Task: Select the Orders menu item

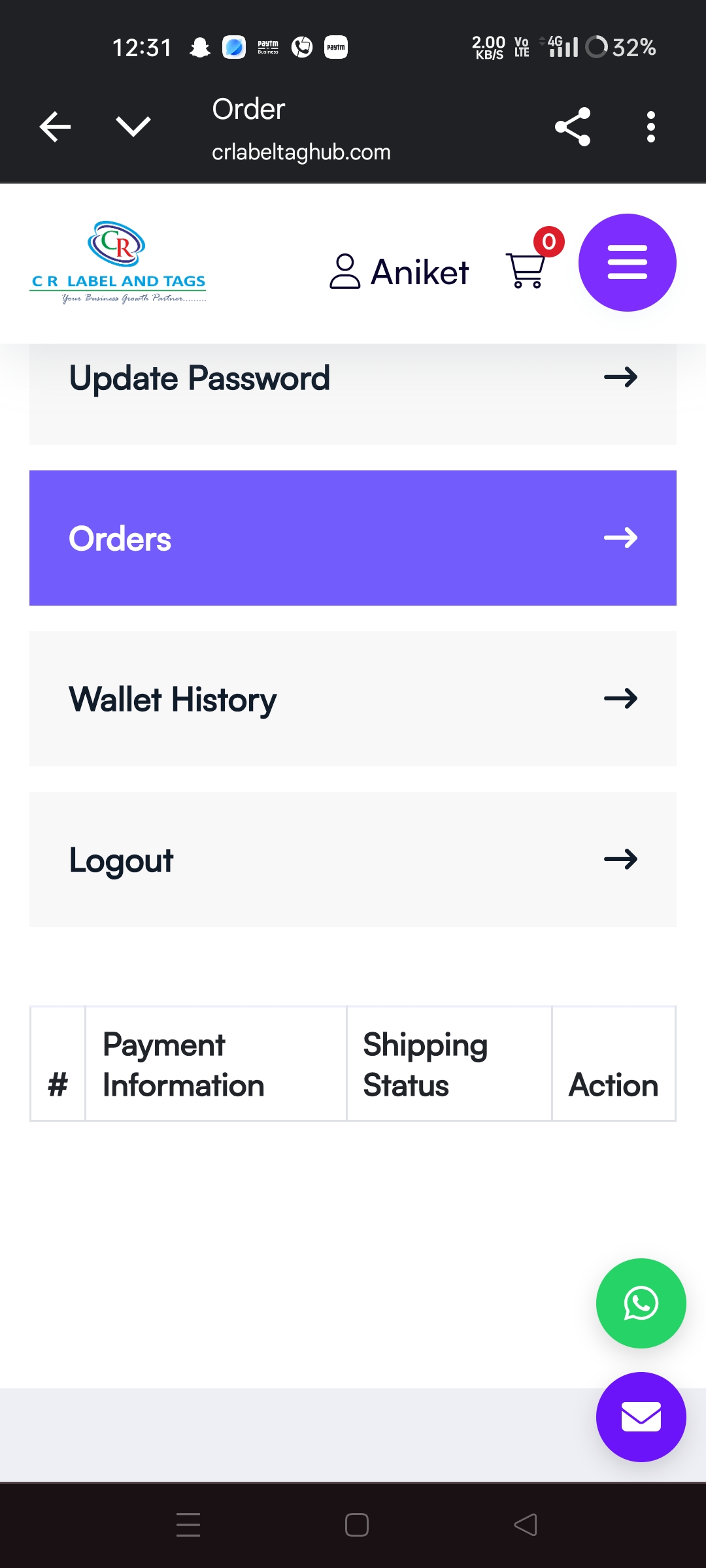Action: point(120,539)
